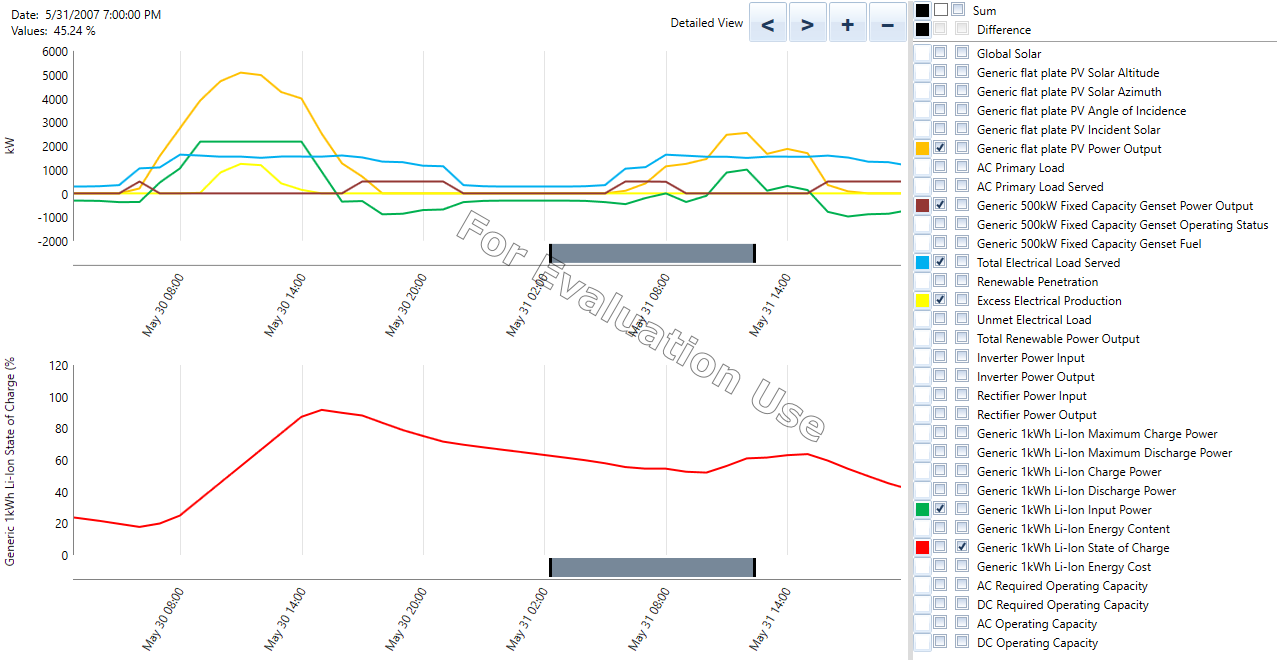This screenshot has width=1277, height=660.
Task: Enable the AC Primary Load series
Action: [940, 167]
